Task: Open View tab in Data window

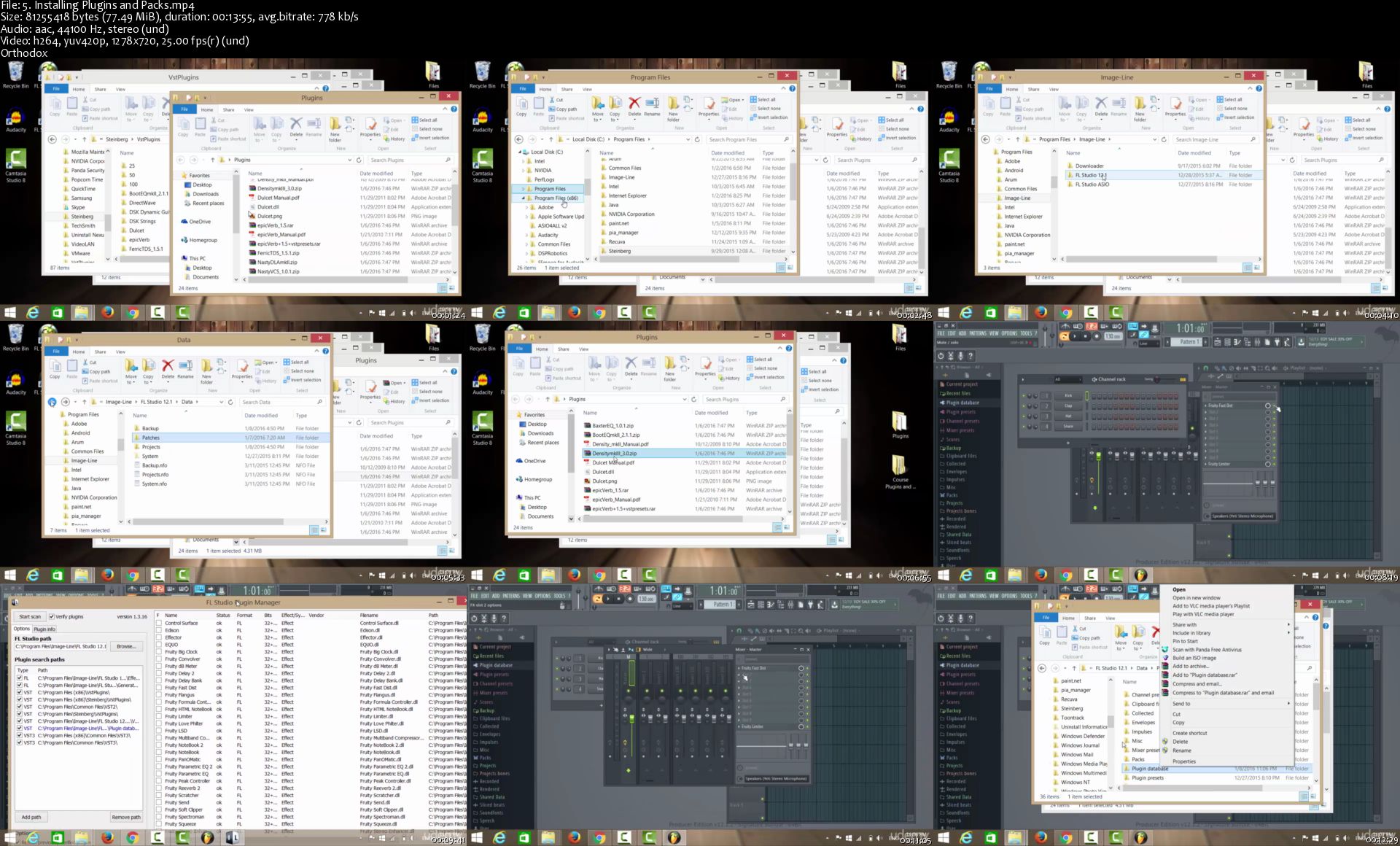Action: click(120, 352)
